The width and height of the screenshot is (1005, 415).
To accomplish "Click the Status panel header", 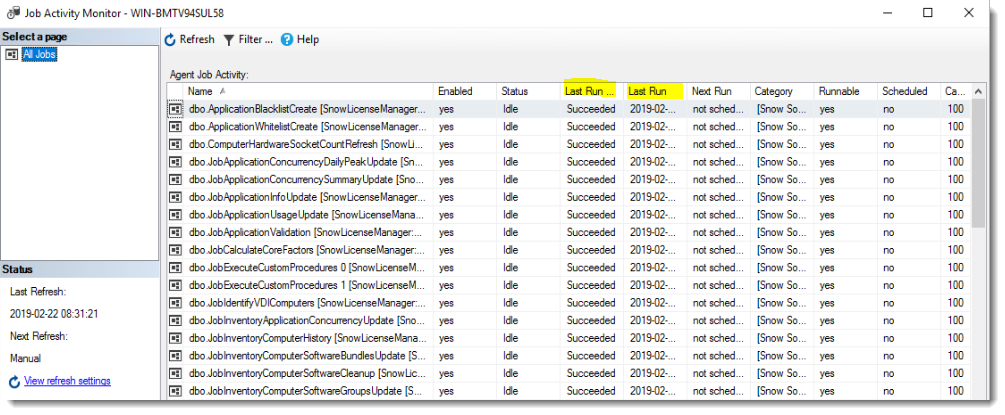I will tap(79, 269).
